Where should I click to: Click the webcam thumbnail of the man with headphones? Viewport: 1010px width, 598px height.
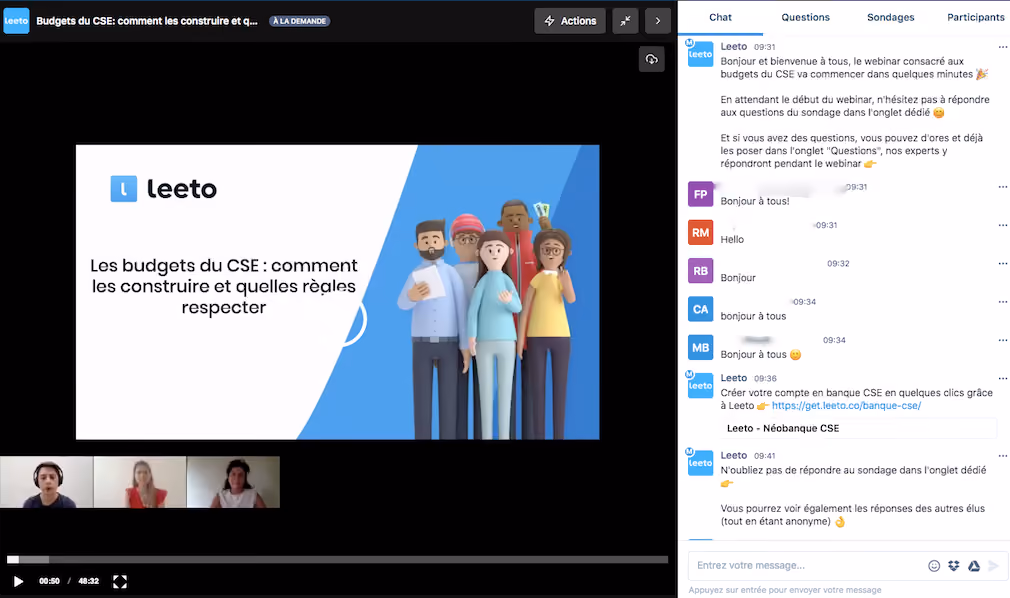click(46, 482)
